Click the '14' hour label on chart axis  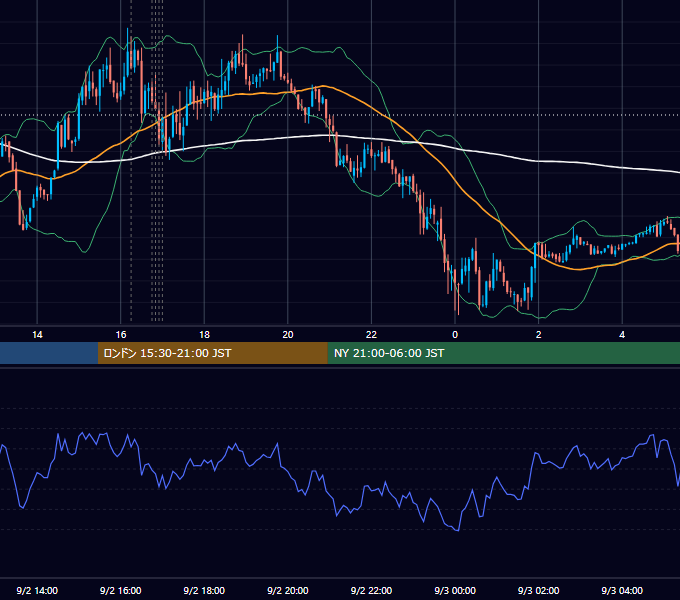tap(37, 335)
